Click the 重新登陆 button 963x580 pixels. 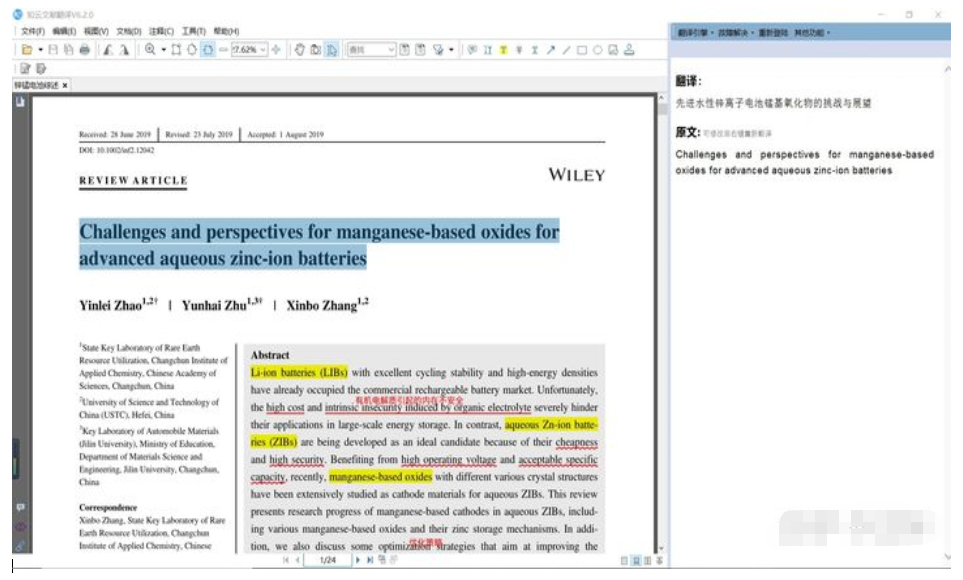point(772,33)
